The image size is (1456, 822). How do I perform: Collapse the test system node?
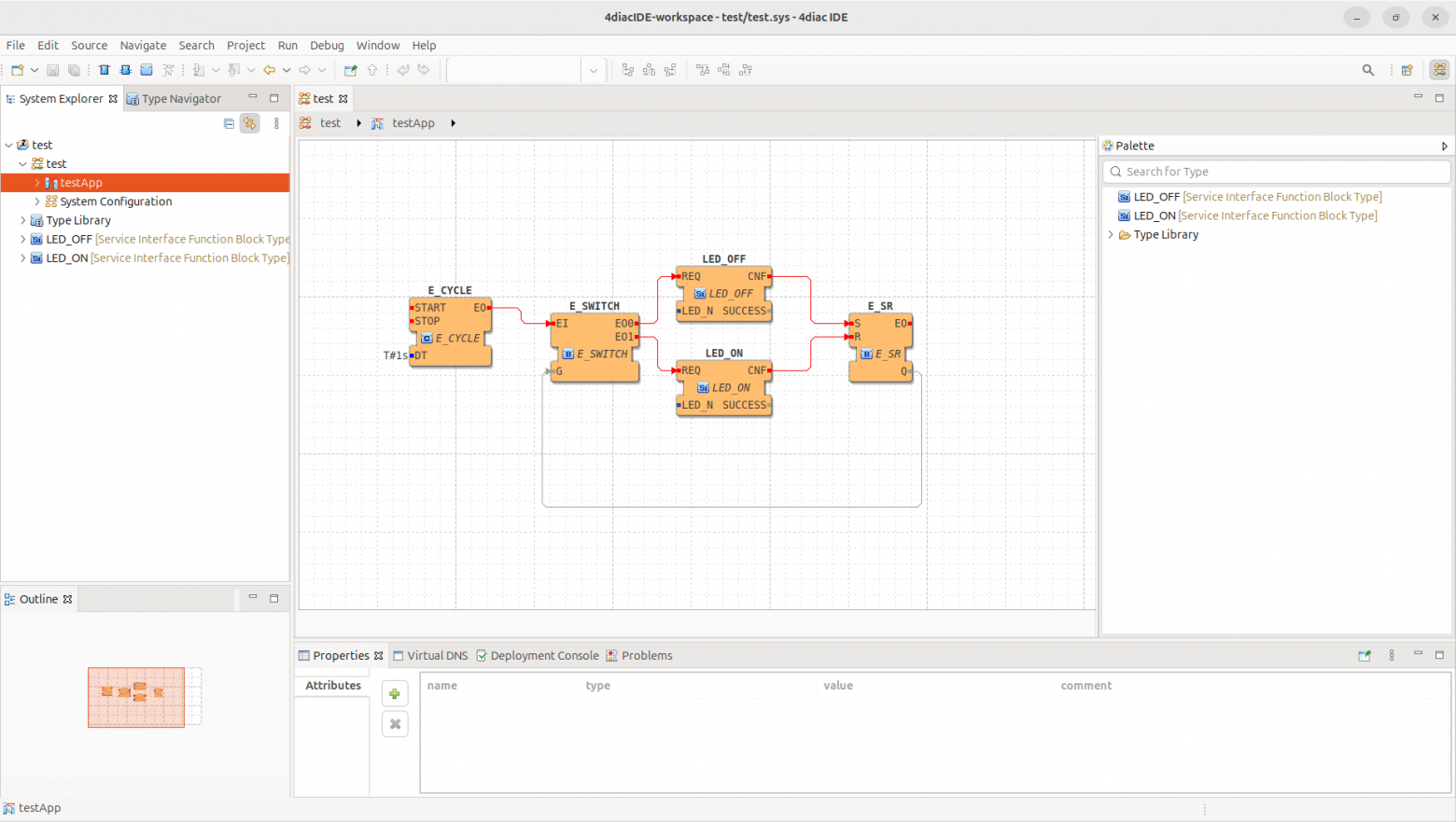(x=23, y=163)
